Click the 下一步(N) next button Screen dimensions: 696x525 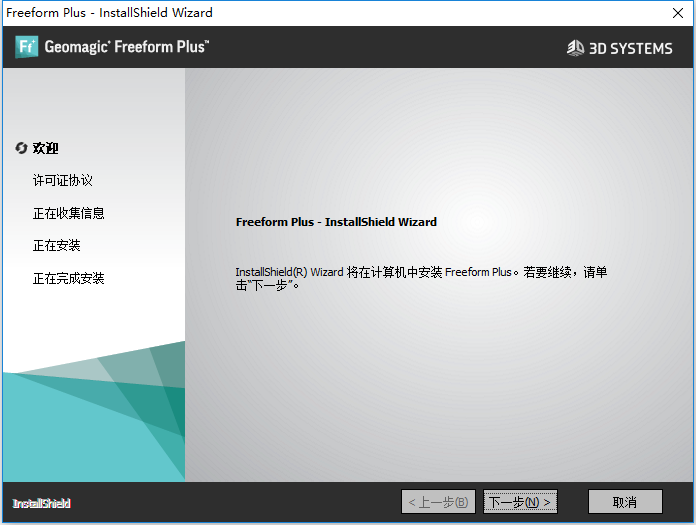pos(520,502)
